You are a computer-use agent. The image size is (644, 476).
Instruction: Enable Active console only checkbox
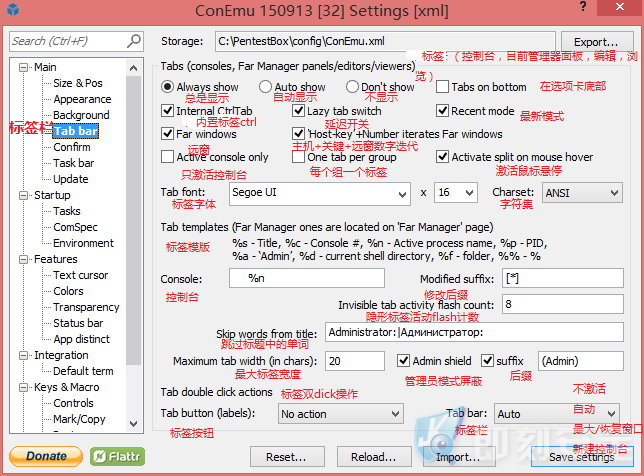(167, 156)
